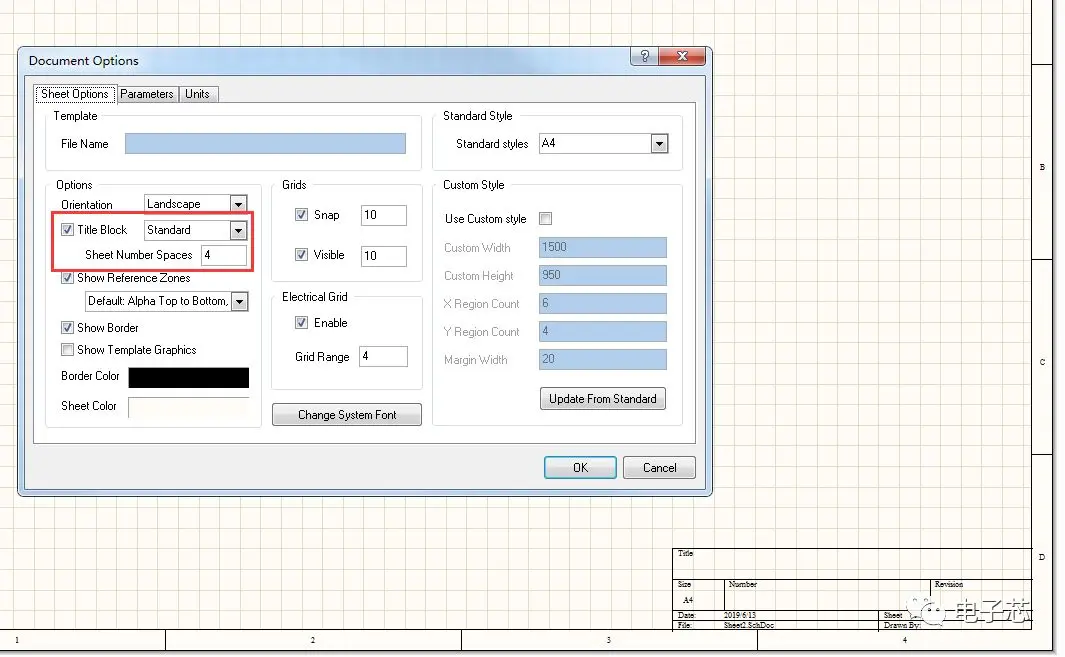Screen dimensions: 1065x657
Task: Toggle the Title Block checkbox
Action: tap(67, 230)
